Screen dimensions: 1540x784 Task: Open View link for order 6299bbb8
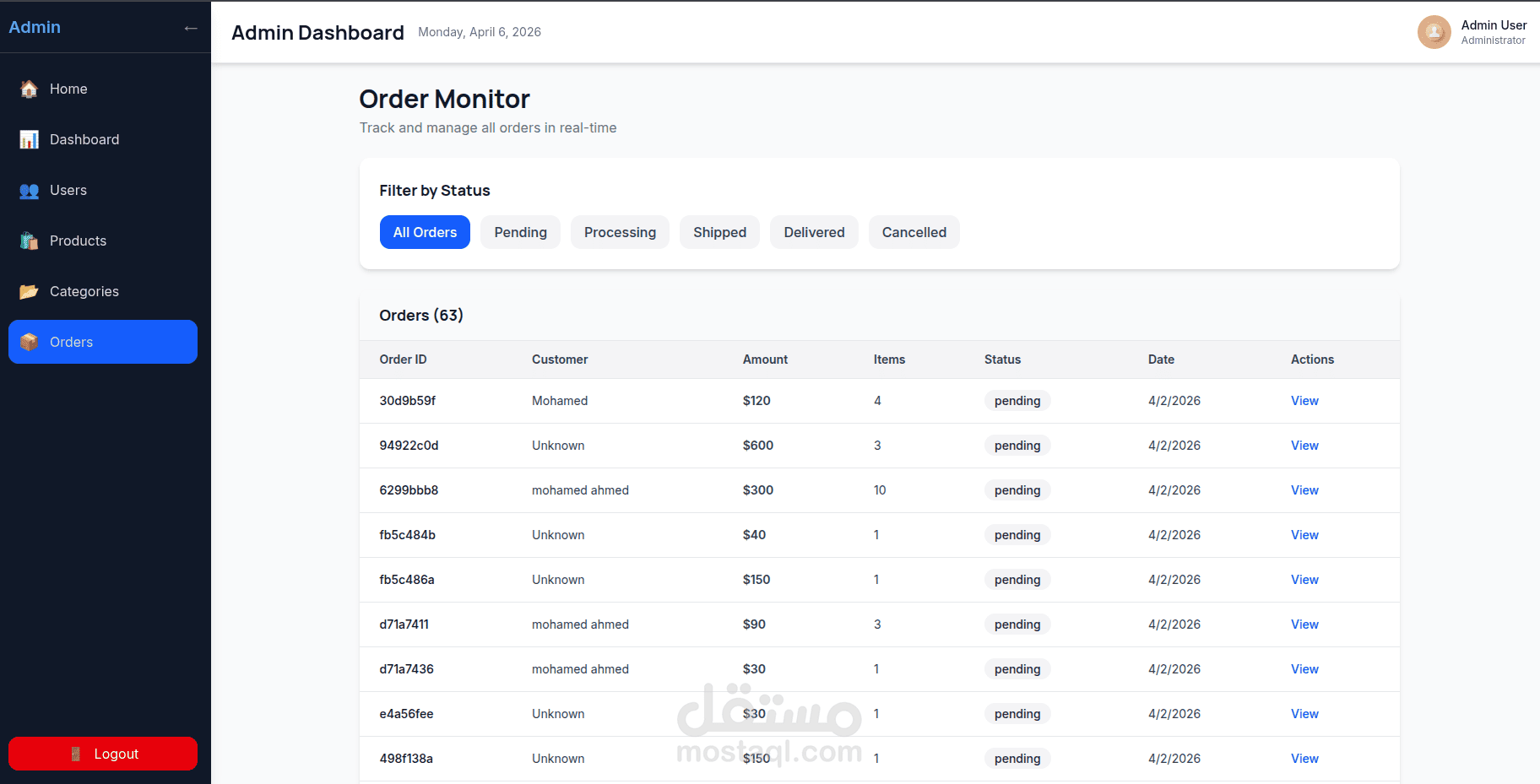[x=1304, y=490]
